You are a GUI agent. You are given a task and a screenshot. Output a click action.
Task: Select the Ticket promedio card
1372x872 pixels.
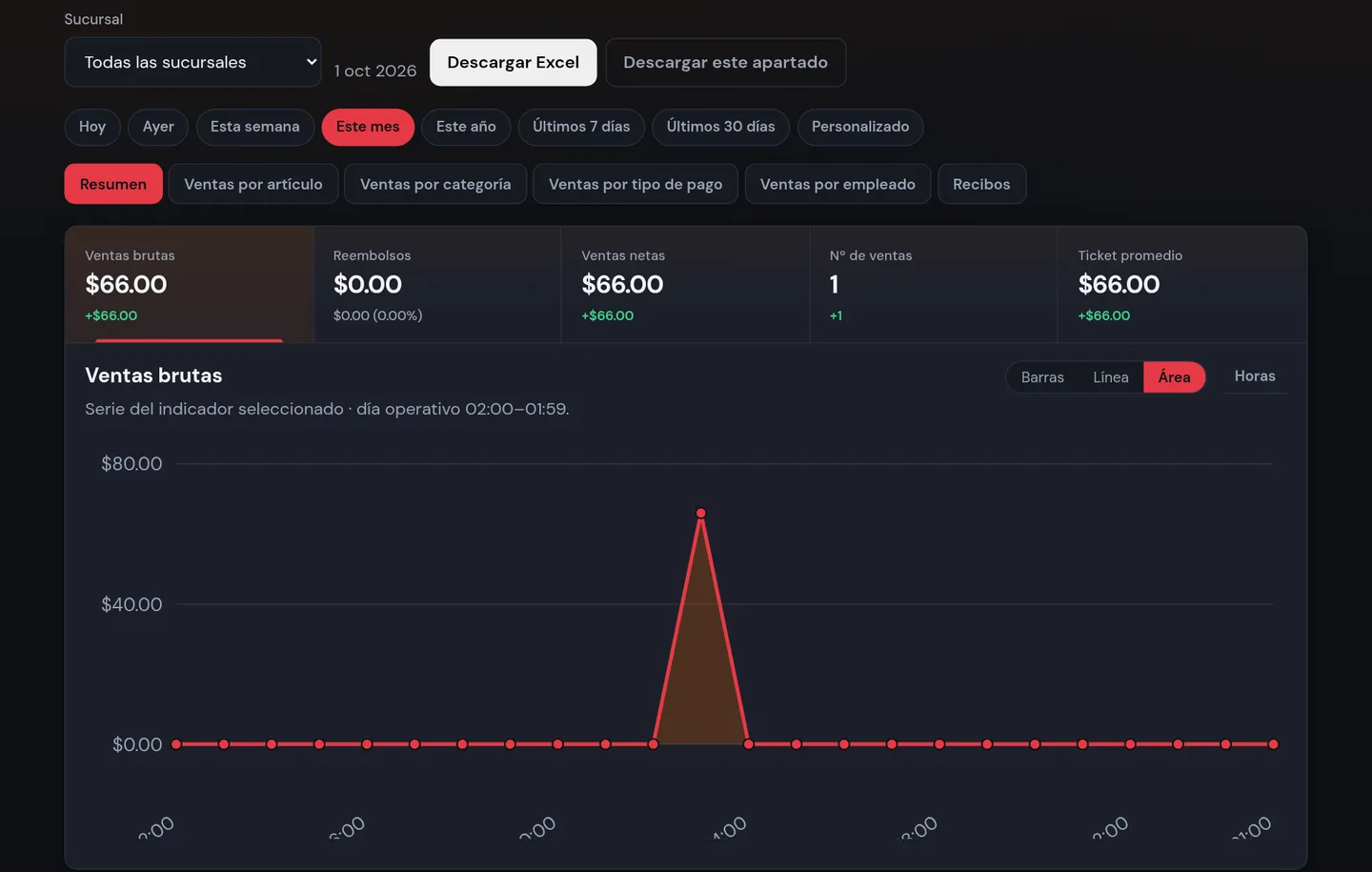[1181, 284]
